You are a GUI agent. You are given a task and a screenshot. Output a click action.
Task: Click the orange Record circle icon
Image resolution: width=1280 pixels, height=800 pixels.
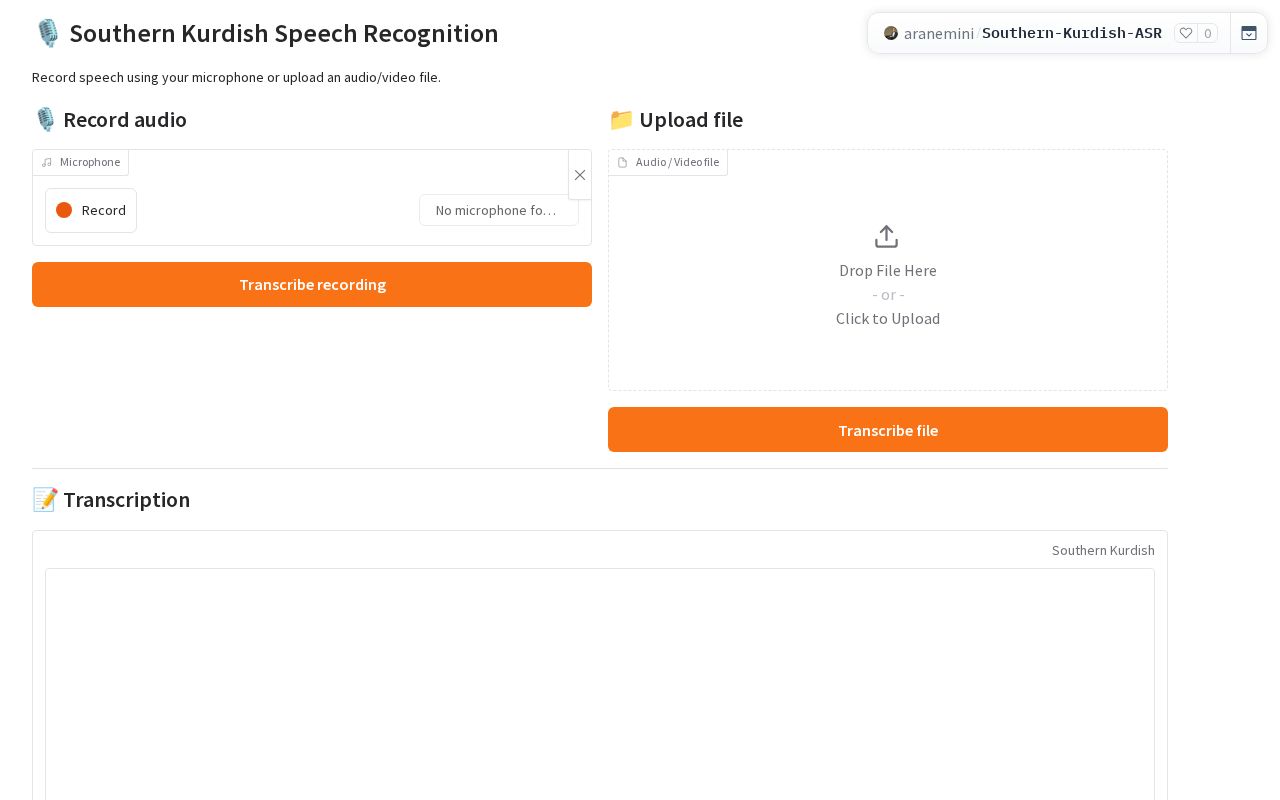[x=64, y=210]
